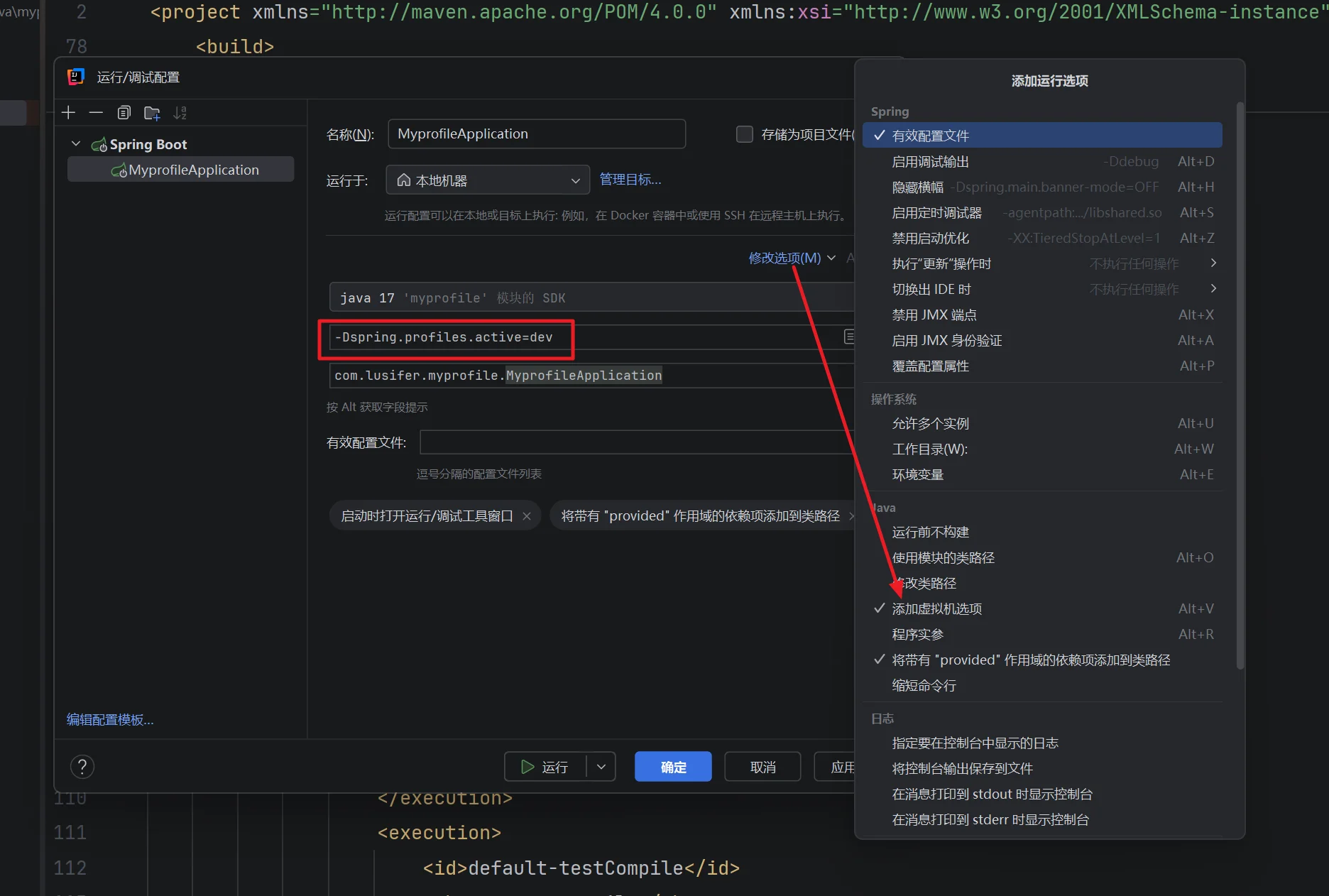Toggle 存储为项目文件 checkbox
Viewport: 1329px width, 896px height.
(x=744, y=134)
